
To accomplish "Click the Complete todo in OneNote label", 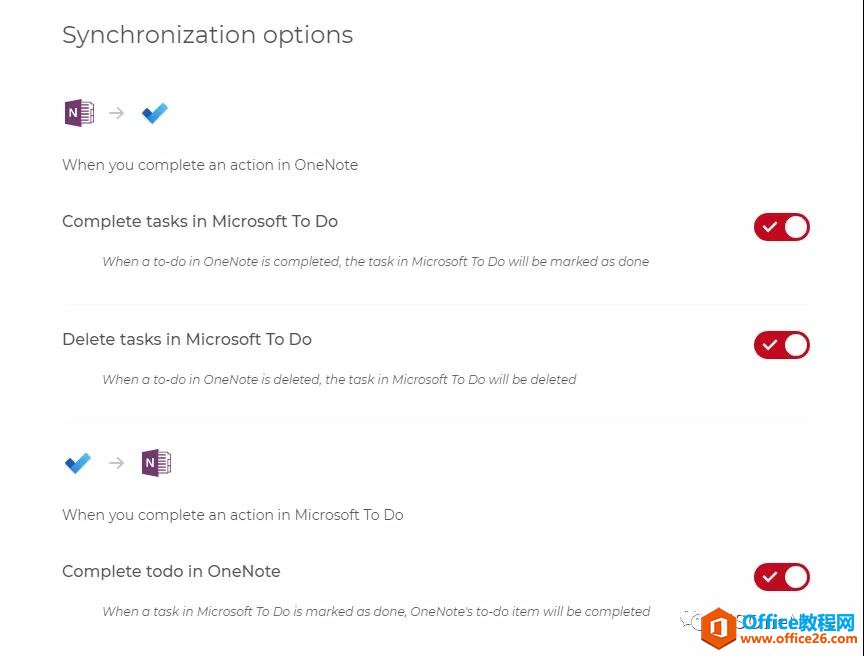I will click(171, 571).
